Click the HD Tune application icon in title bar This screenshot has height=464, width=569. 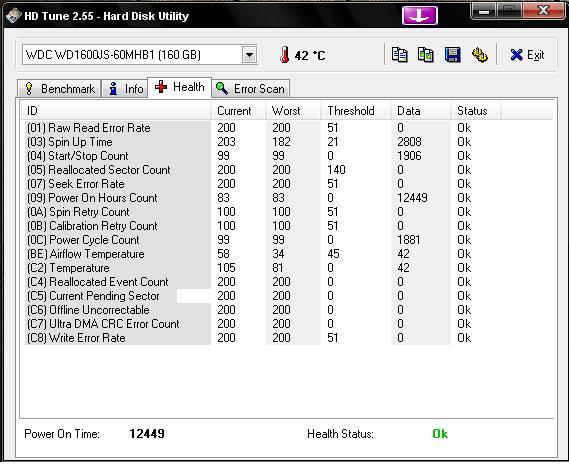click(x=13, y=16)
